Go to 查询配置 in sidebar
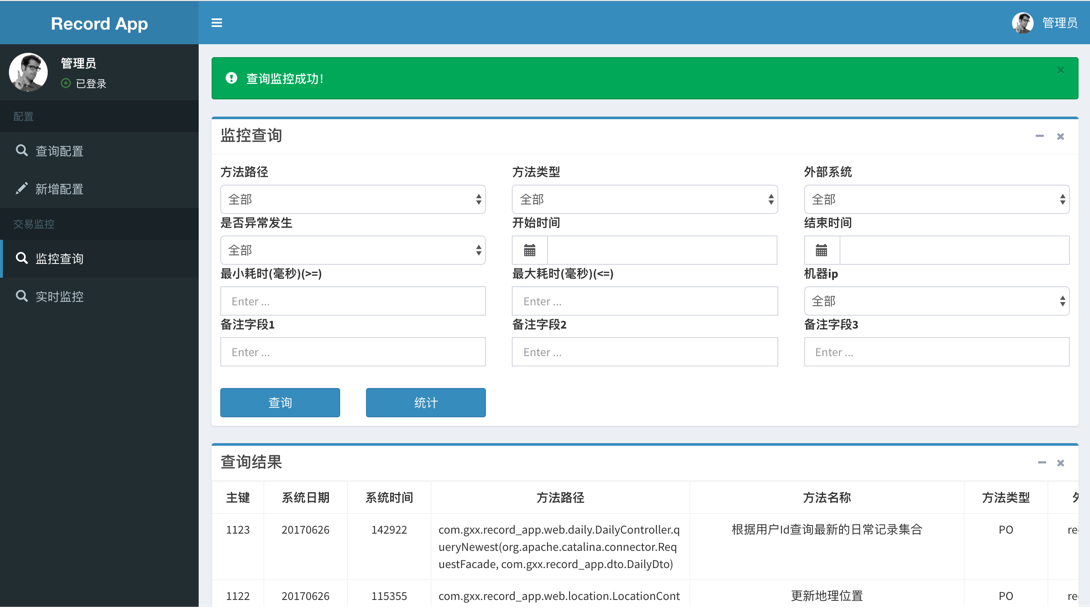Image resolution: width=1090 pixels, height=608 pixels. coord(99,151)
